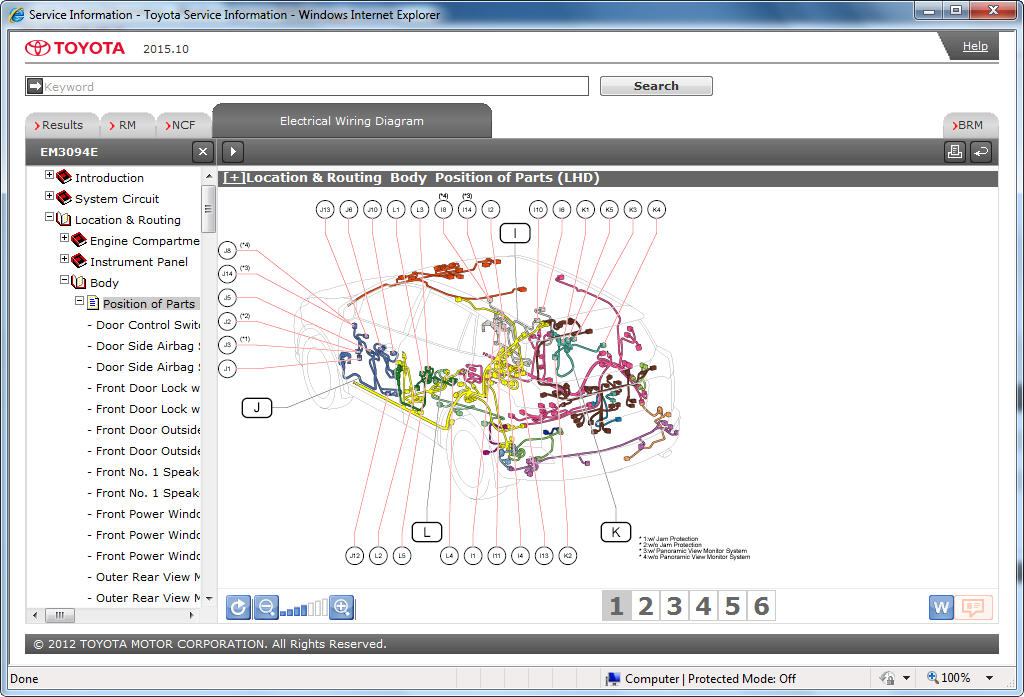Click the play arrow panel toggle button
This screenshot has width=1024, height=697.
233,152
